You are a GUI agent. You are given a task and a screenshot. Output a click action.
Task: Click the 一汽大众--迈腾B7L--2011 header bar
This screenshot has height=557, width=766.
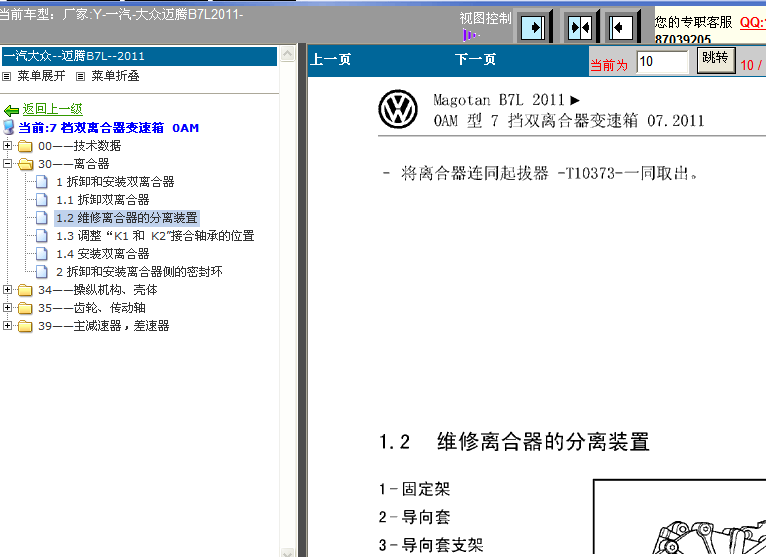click(x=139, y=56)
